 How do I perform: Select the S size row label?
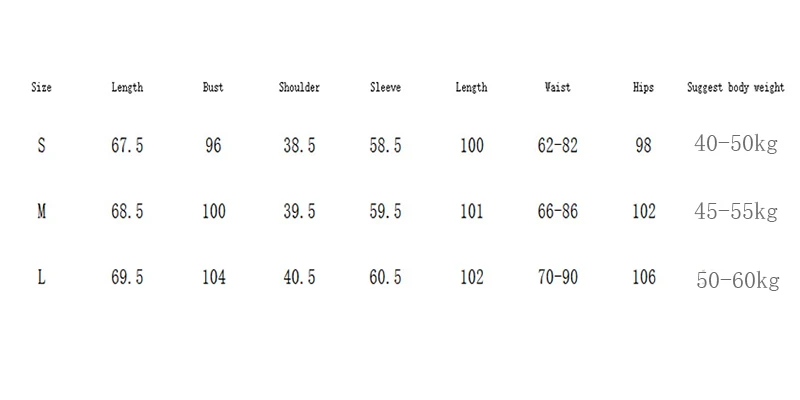(41, 146)
